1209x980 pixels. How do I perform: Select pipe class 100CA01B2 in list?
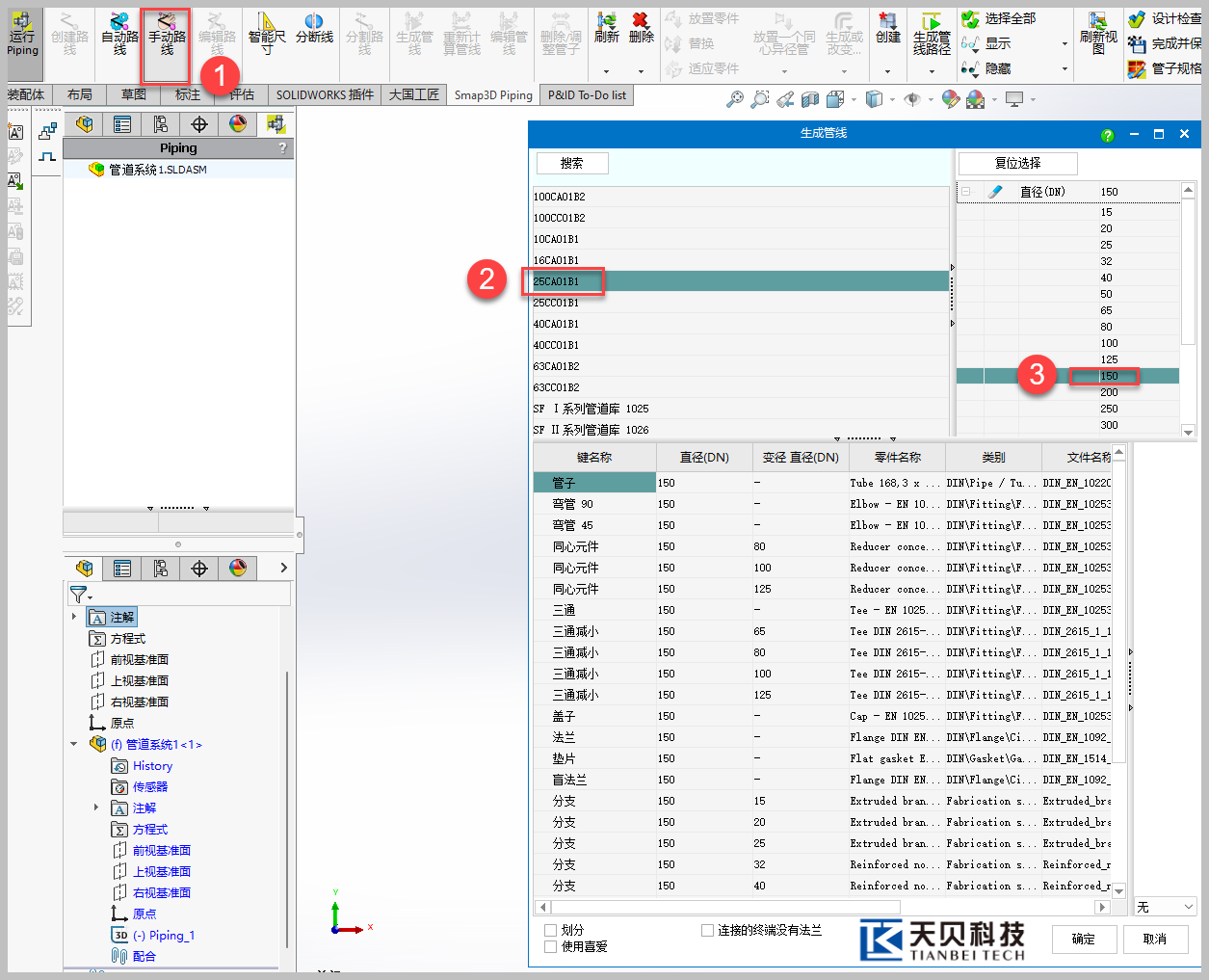[742, 197]
